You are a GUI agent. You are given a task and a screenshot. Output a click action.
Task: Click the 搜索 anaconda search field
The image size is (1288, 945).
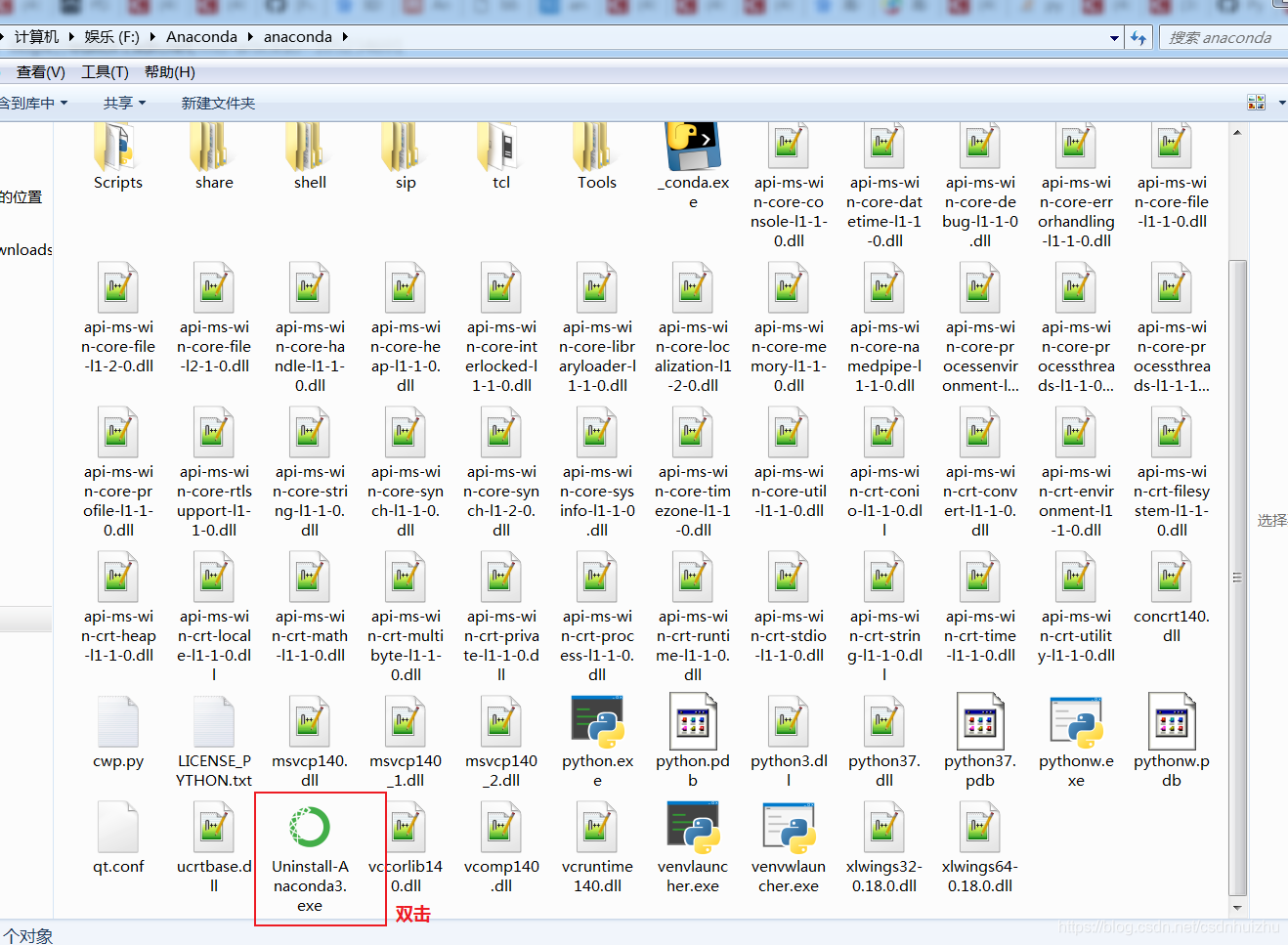[x=1222, y=38]
